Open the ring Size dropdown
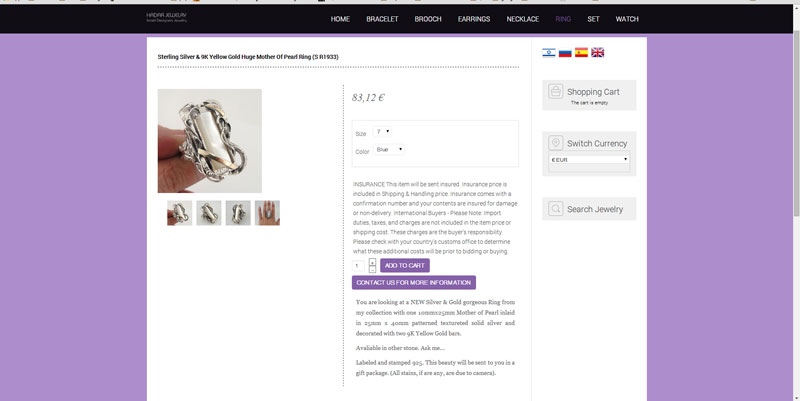800x401 pixels. (383, 132)
